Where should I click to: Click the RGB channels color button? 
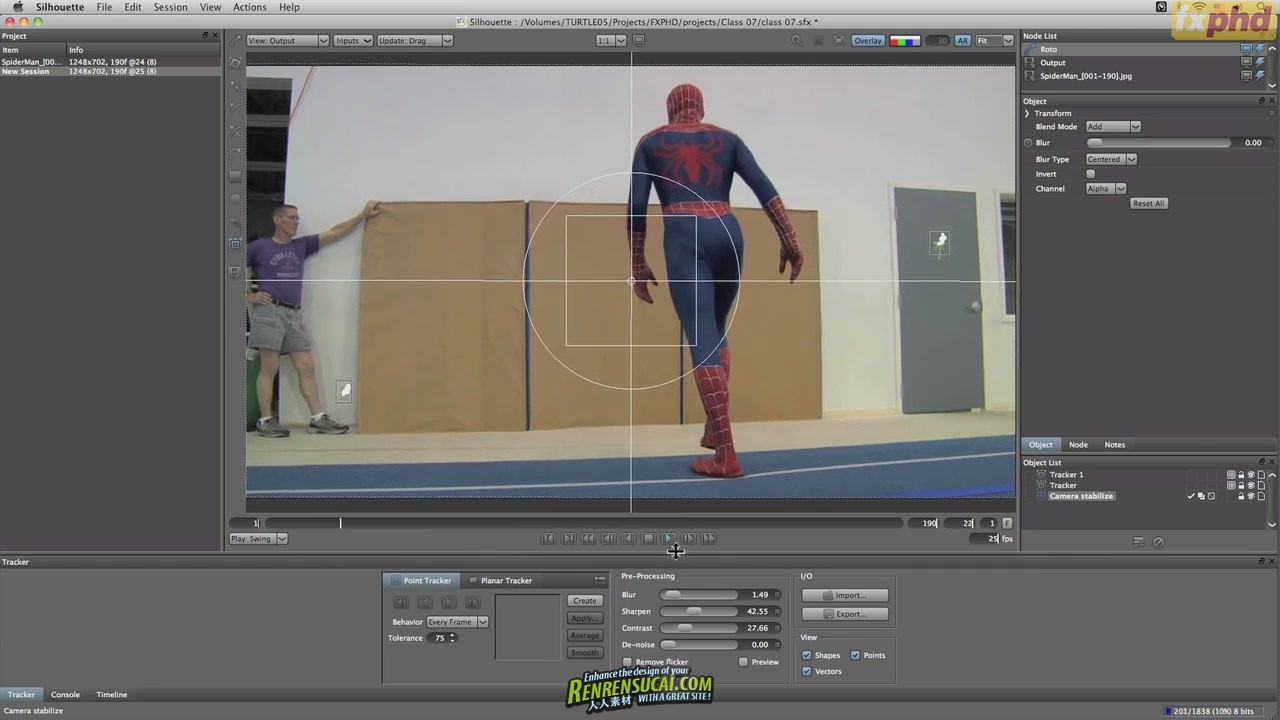904,41
